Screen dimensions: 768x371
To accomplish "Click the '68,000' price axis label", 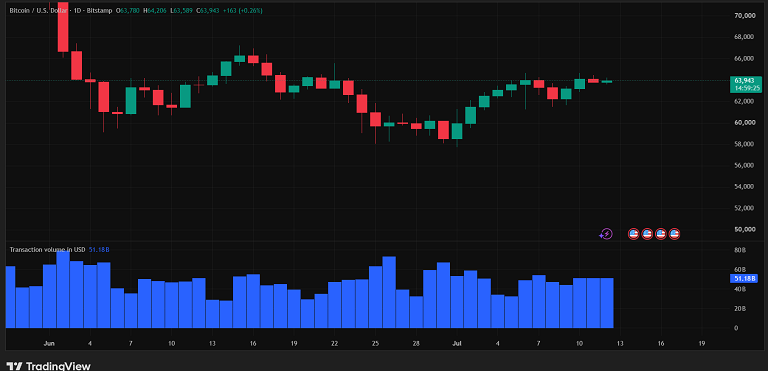I will (x=744, y=37).
